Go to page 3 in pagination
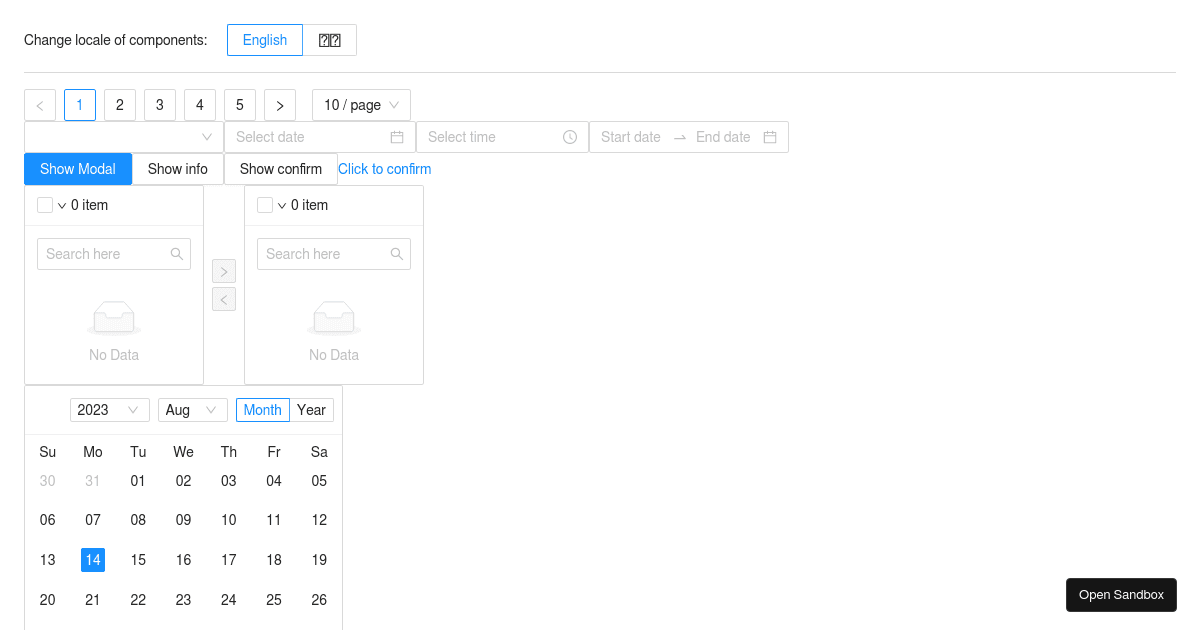Viewport: 1200px width, 630px height. point(160,105)
